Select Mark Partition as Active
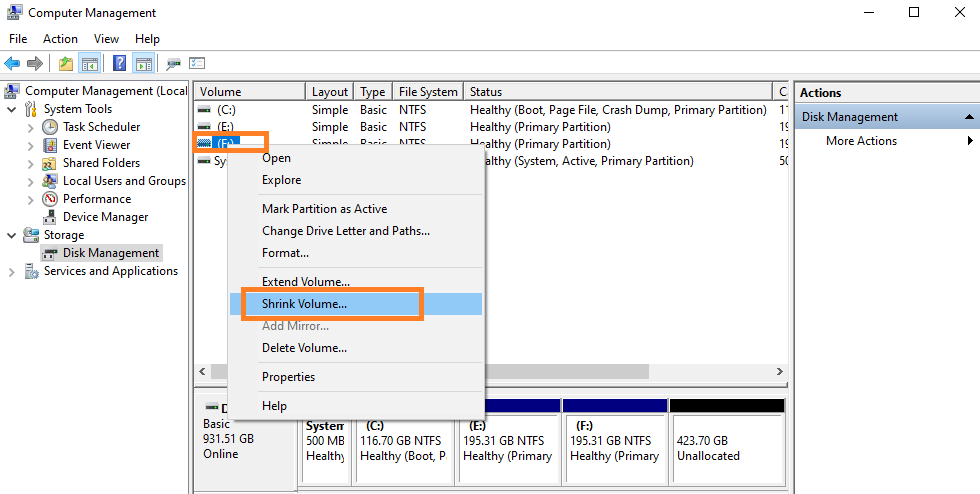 pos(356,209)
